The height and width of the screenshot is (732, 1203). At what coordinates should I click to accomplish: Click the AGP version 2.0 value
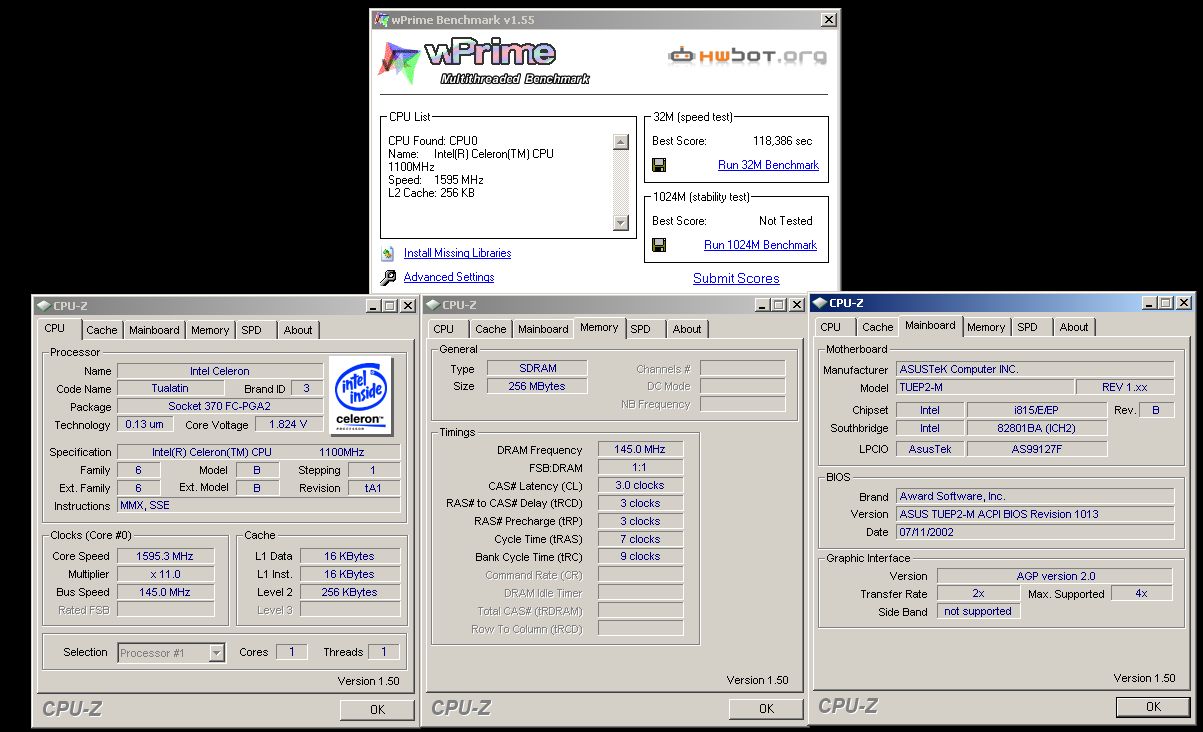(1055, 576)
